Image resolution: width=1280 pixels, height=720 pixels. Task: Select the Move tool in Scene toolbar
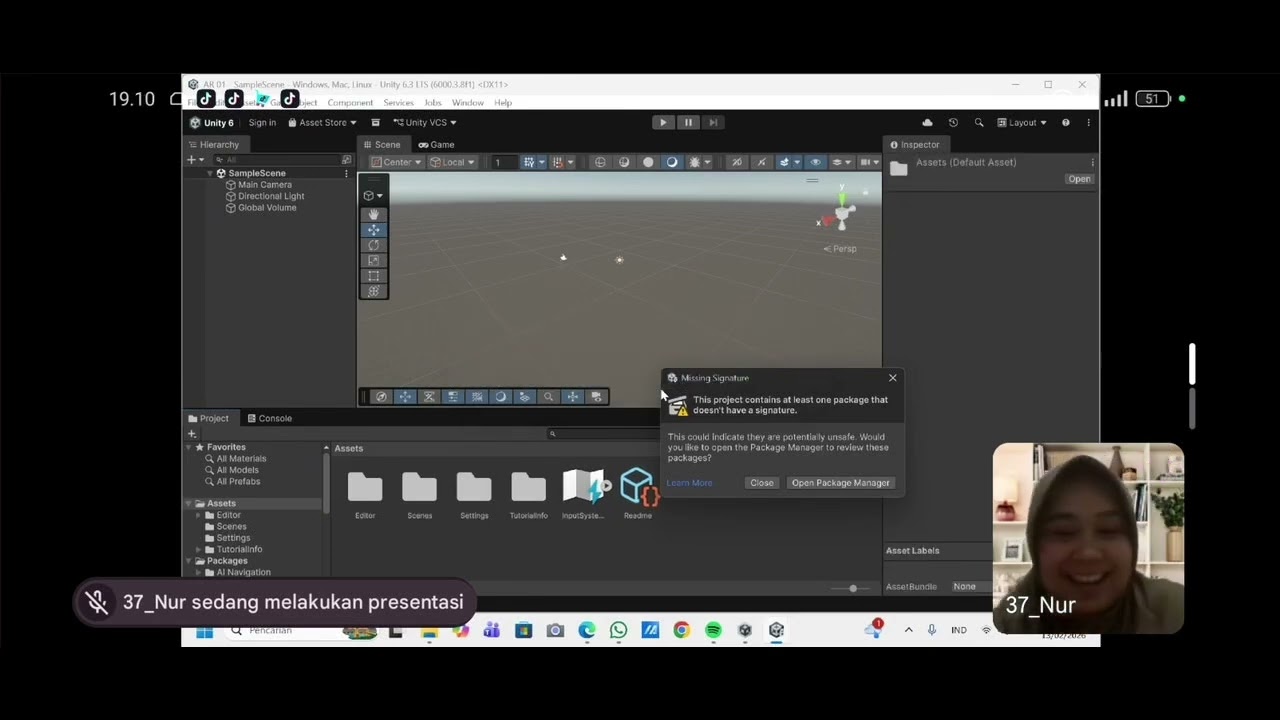[x=373, y=229]
